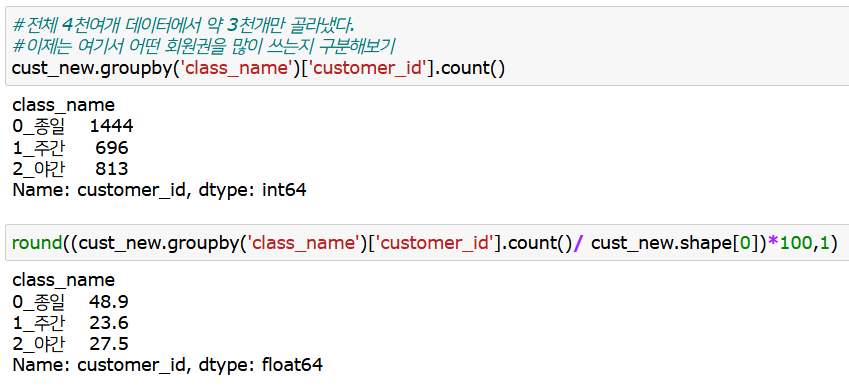
Task: Click the count value 1444
Action: (x=112, y=126)
